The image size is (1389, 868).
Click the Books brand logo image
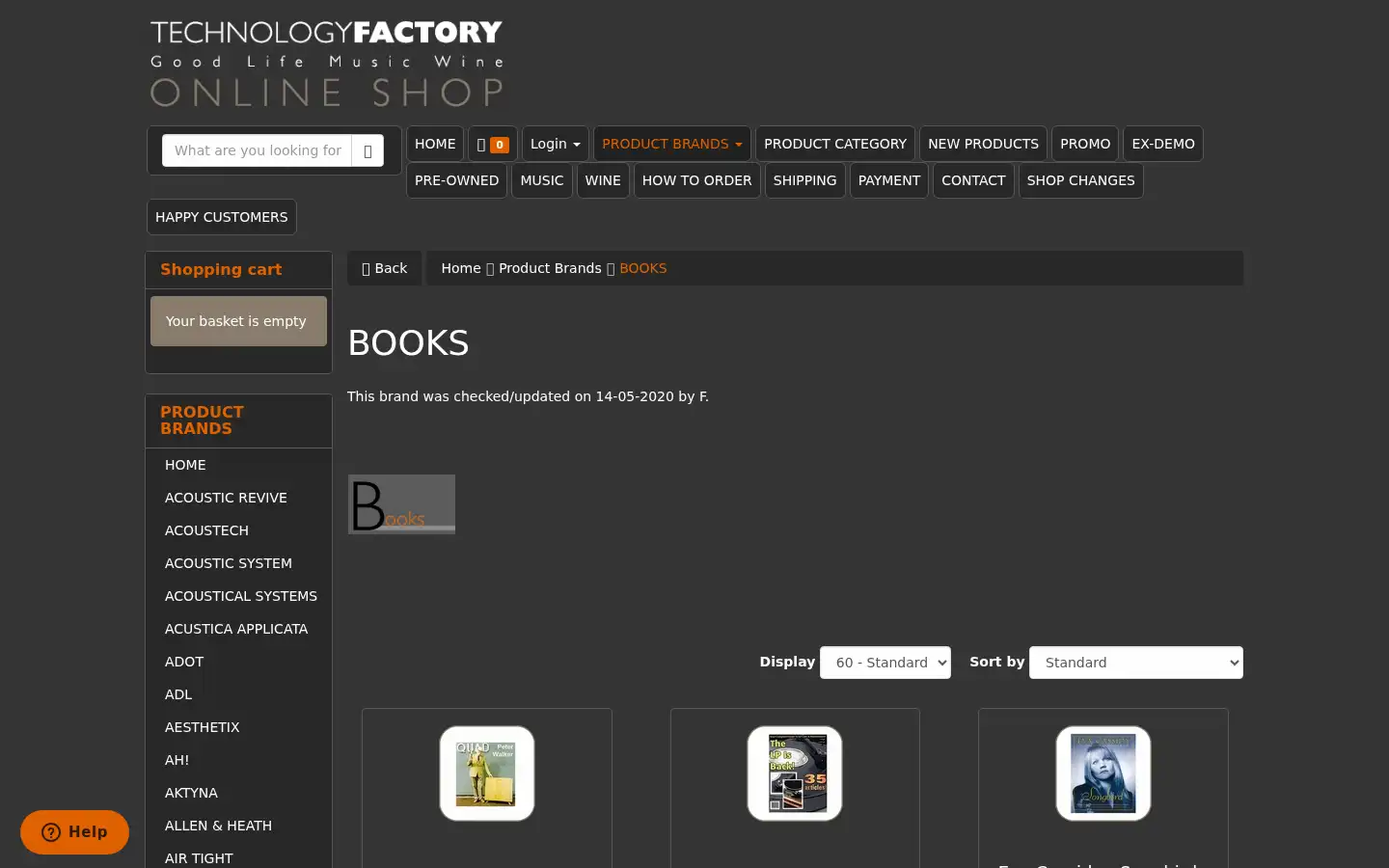[401, 504]
